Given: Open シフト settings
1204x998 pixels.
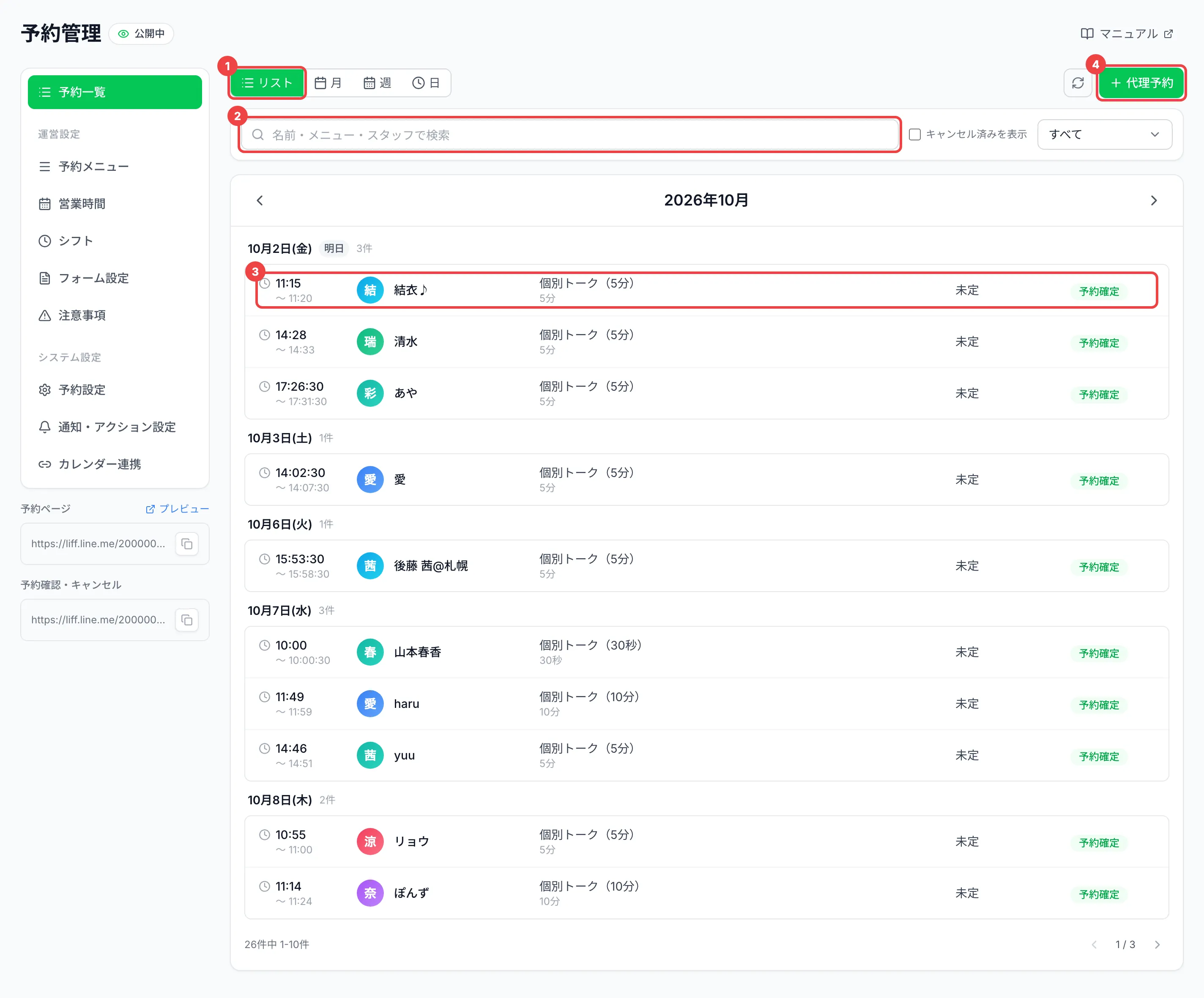Looking at the screenshot, I should (115, 241).
